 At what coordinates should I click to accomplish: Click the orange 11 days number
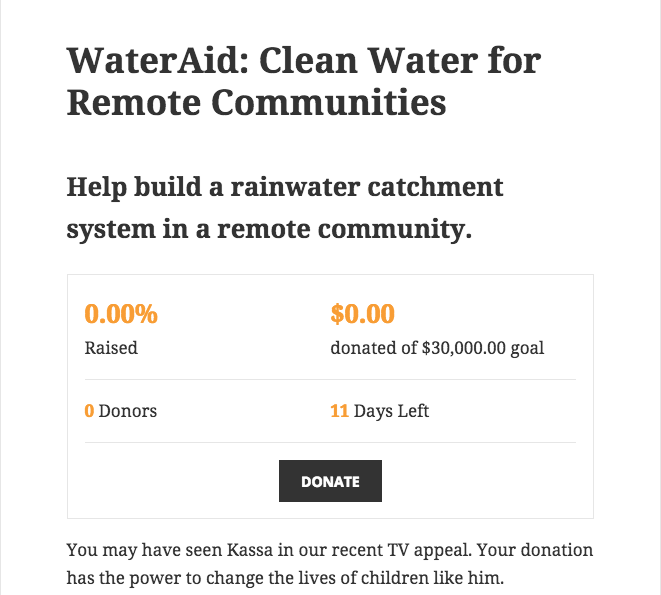tap(339, 411)
